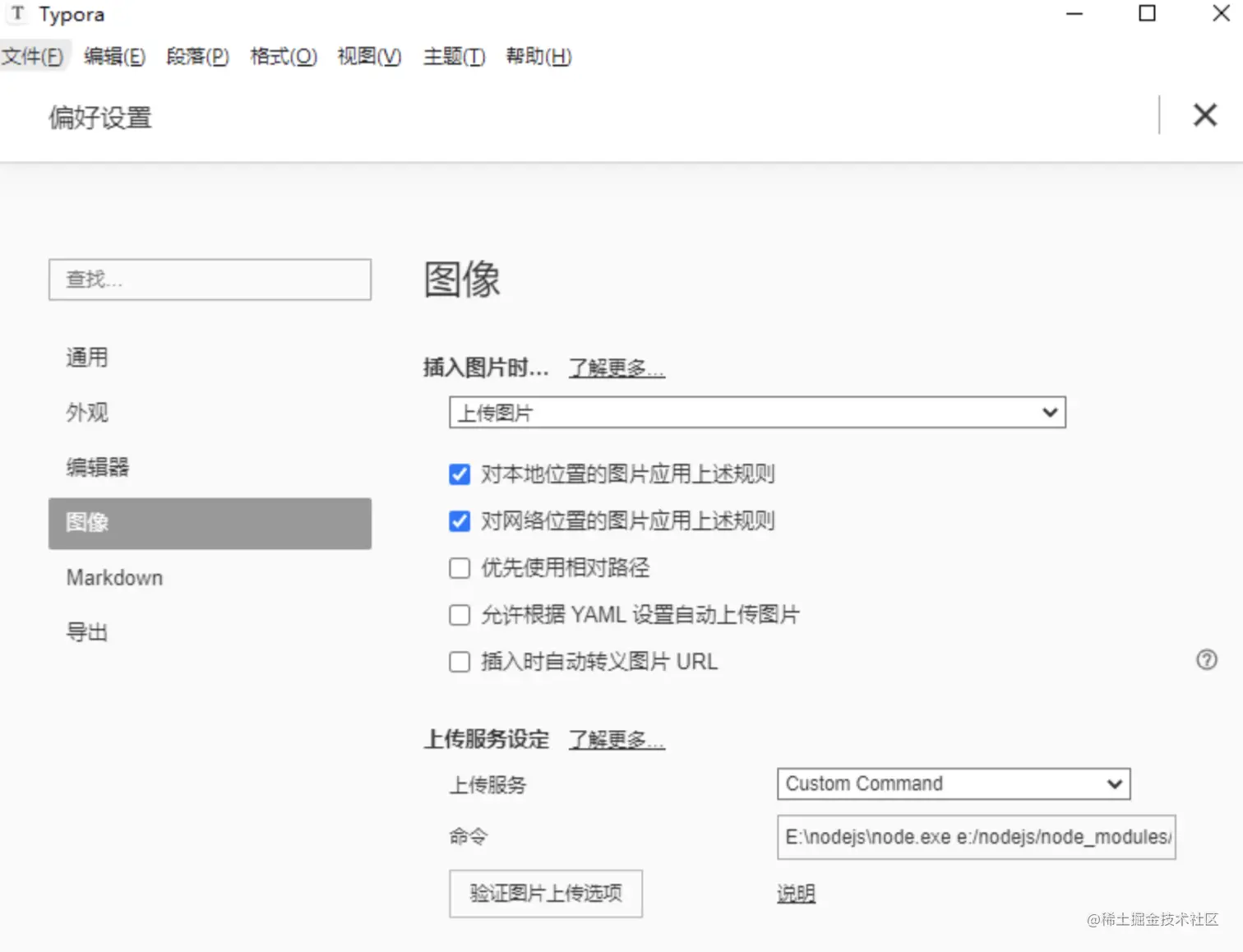Open the 格式(O) menu

(284, 56)
